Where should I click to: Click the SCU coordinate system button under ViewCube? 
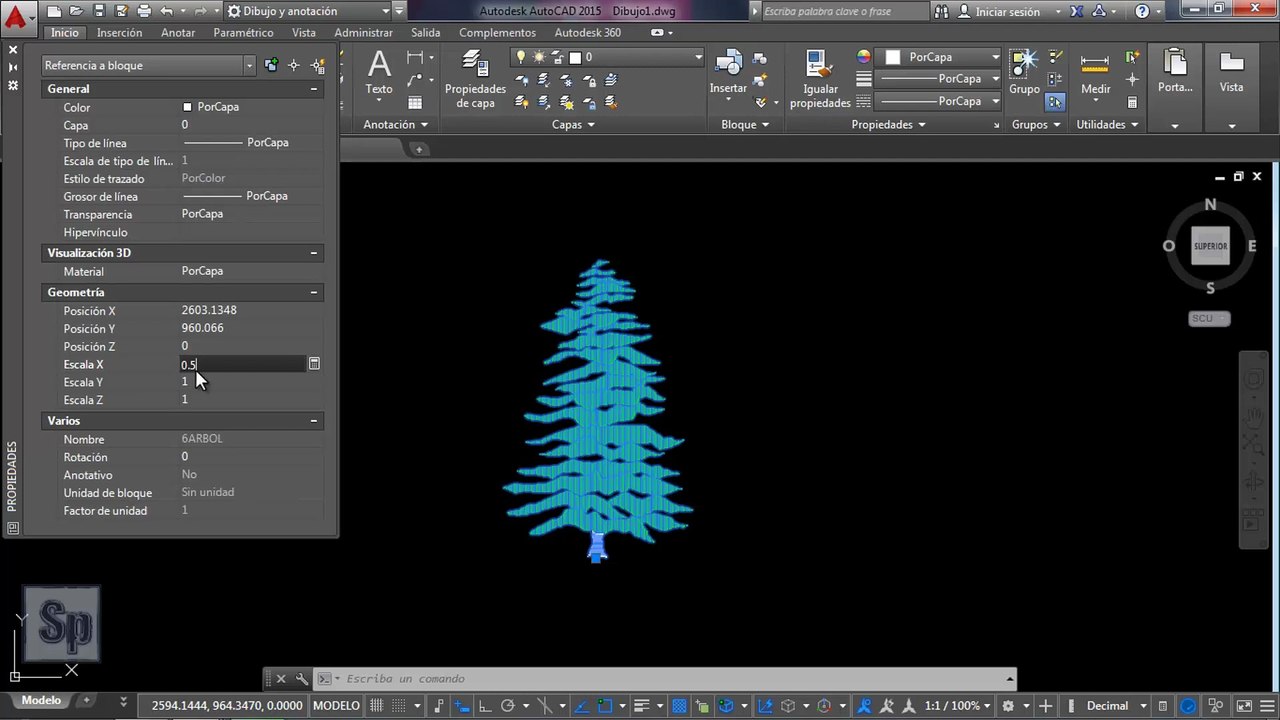[1209, 319]
